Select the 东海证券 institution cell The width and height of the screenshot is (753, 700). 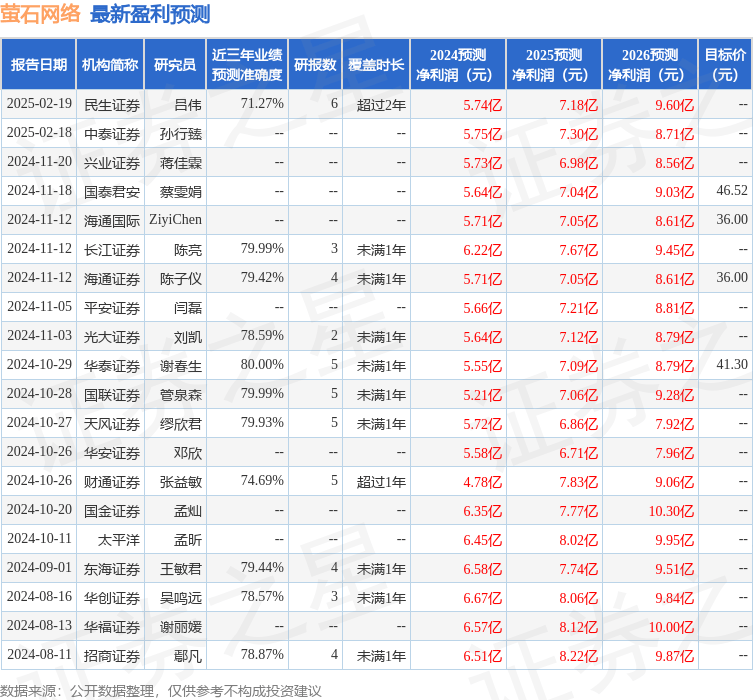click(x=112, y=569)
